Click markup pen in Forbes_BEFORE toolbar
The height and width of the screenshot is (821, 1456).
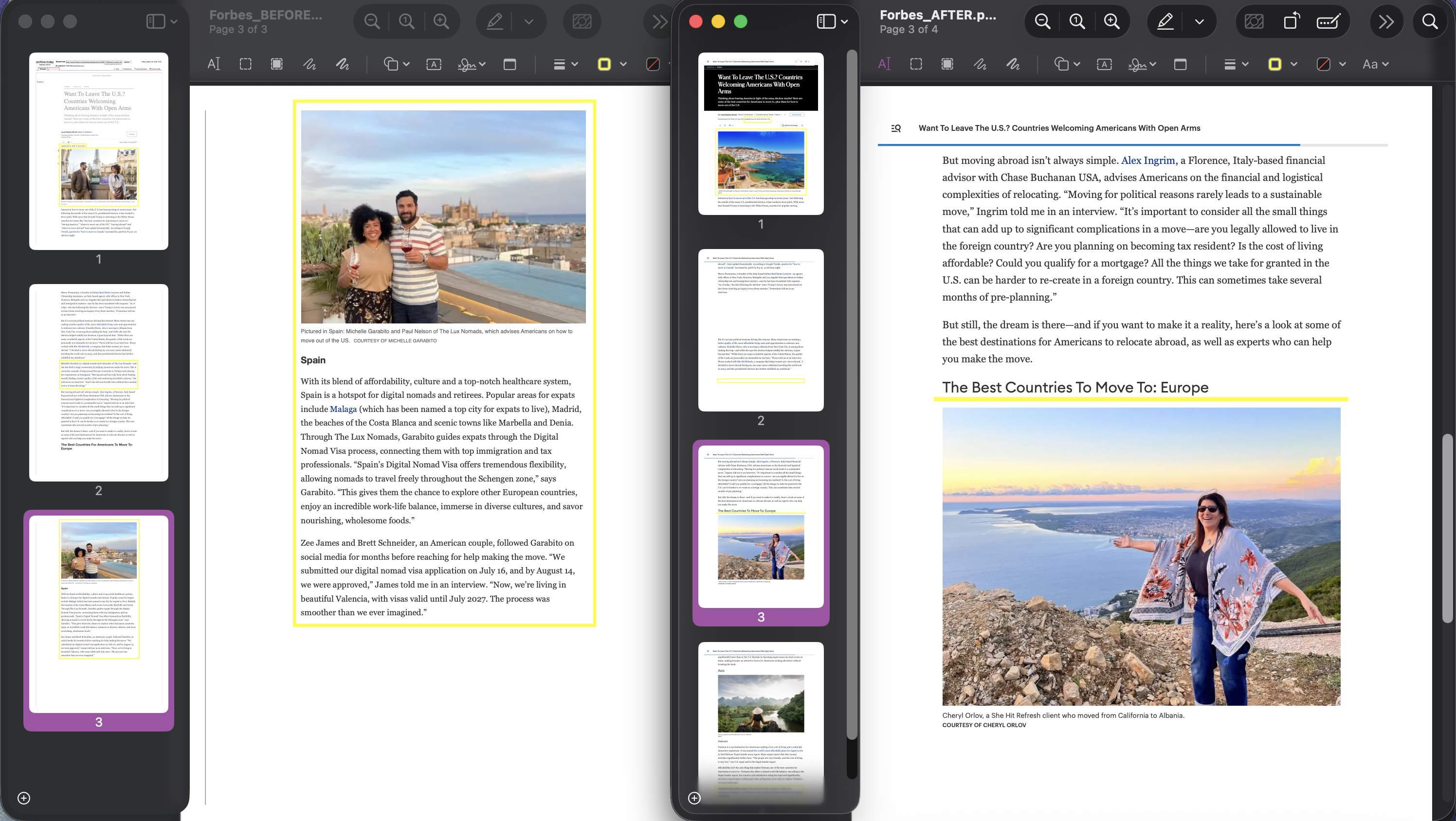494,21
